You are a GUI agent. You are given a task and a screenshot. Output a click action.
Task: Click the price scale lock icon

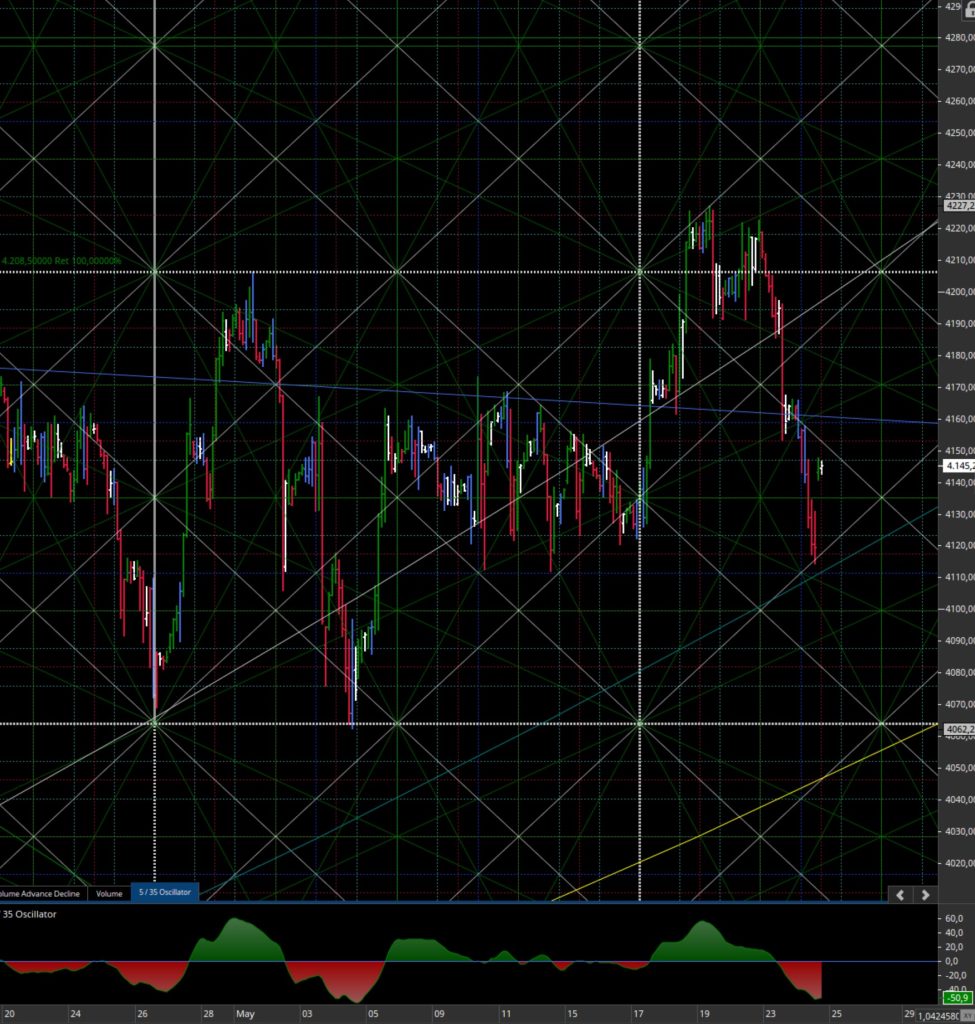(969, 9)
